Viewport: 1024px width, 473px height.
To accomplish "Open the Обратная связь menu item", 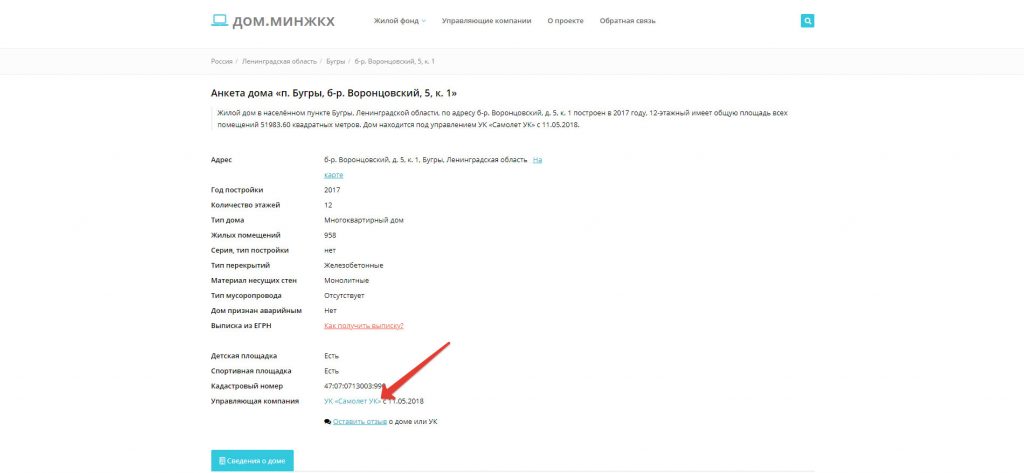I will [x=627, y=20].
